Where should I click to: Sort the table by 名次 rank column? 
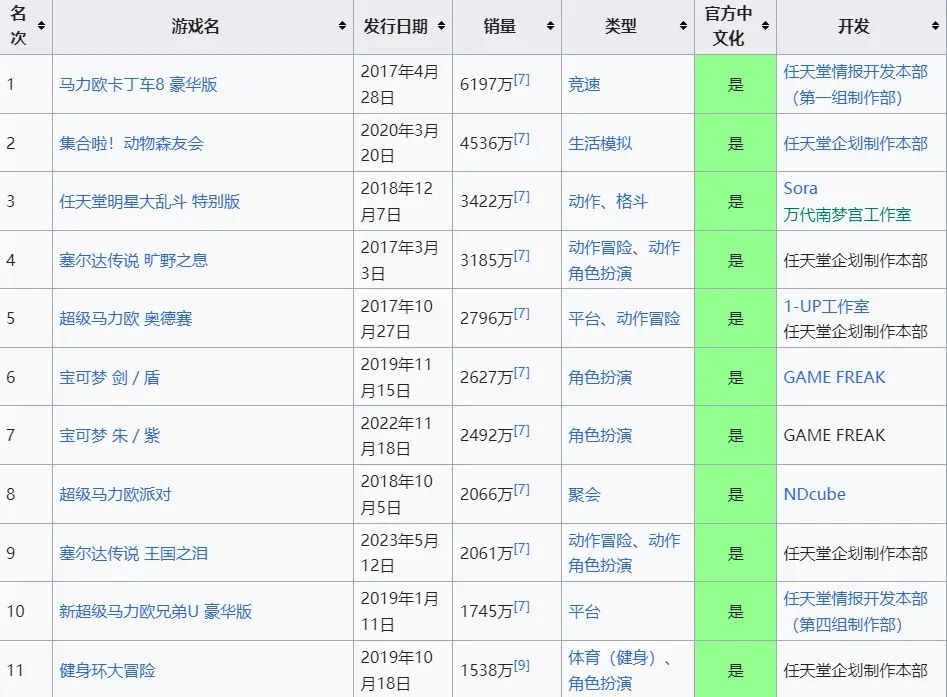pyautogui.click(x=41, y=26)
